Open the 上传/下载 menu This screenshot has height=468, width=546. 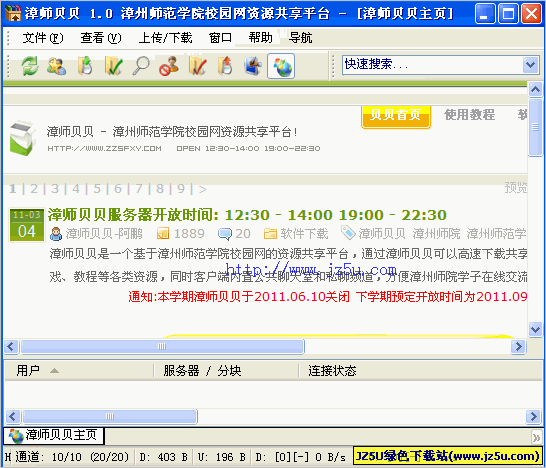[165, 38]
